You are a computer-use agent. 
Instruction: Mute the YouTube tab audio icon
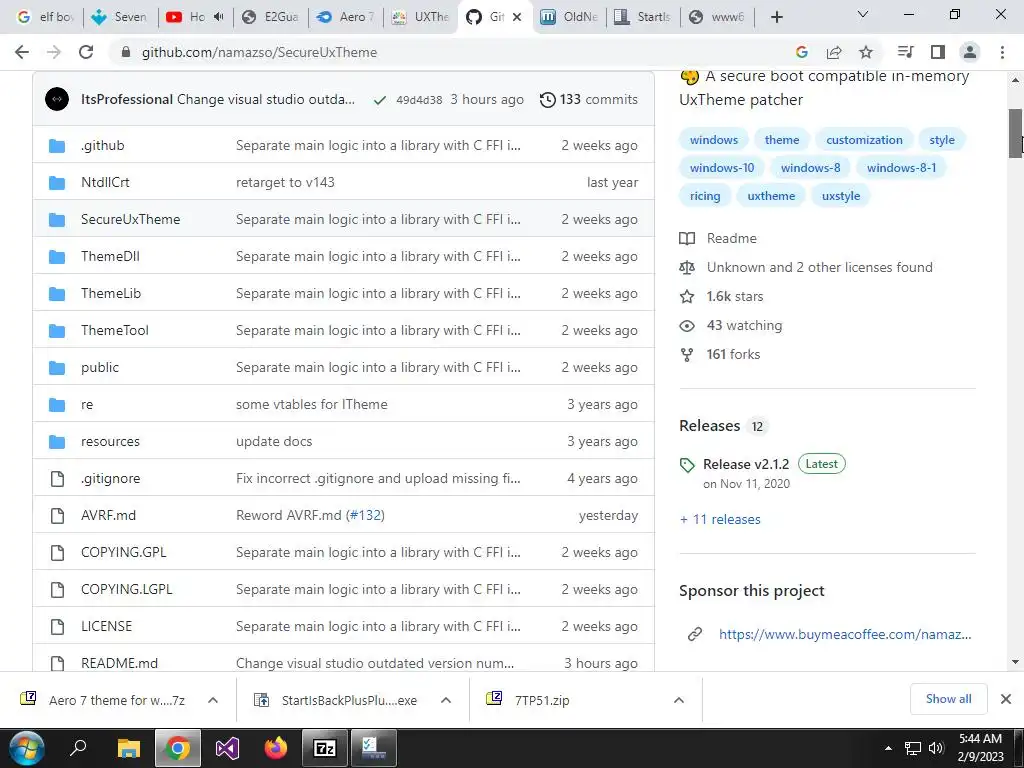coord(218,17)
